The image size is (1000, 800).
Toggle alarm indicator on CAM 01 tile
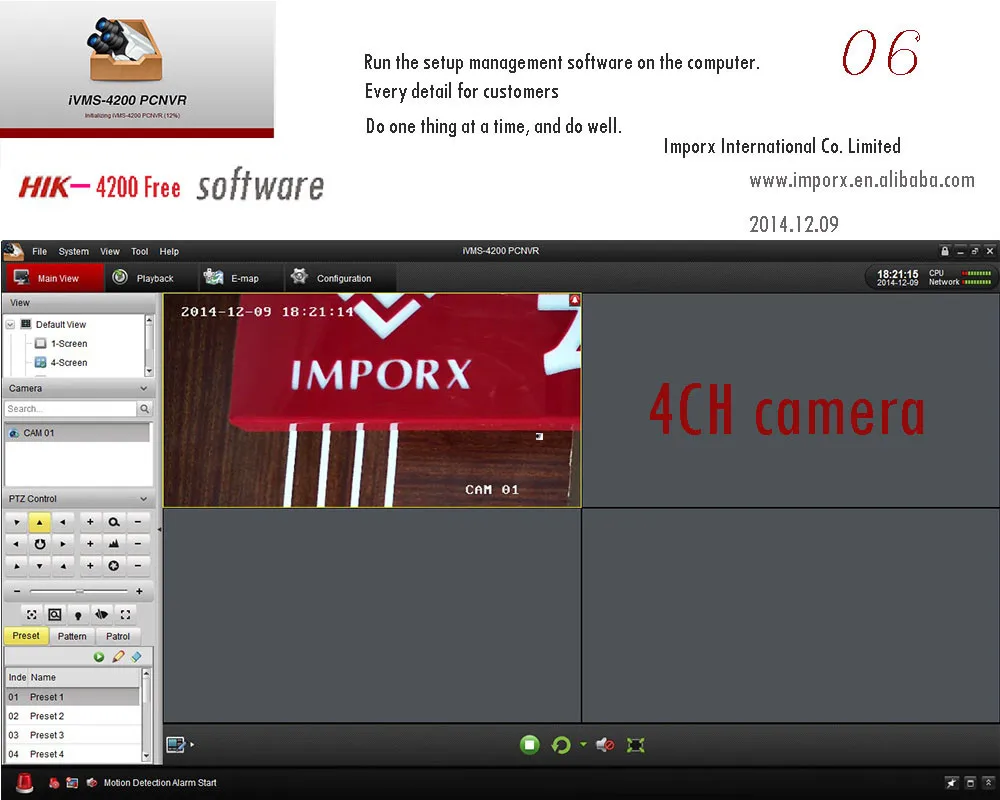click(x=575, y=299)
